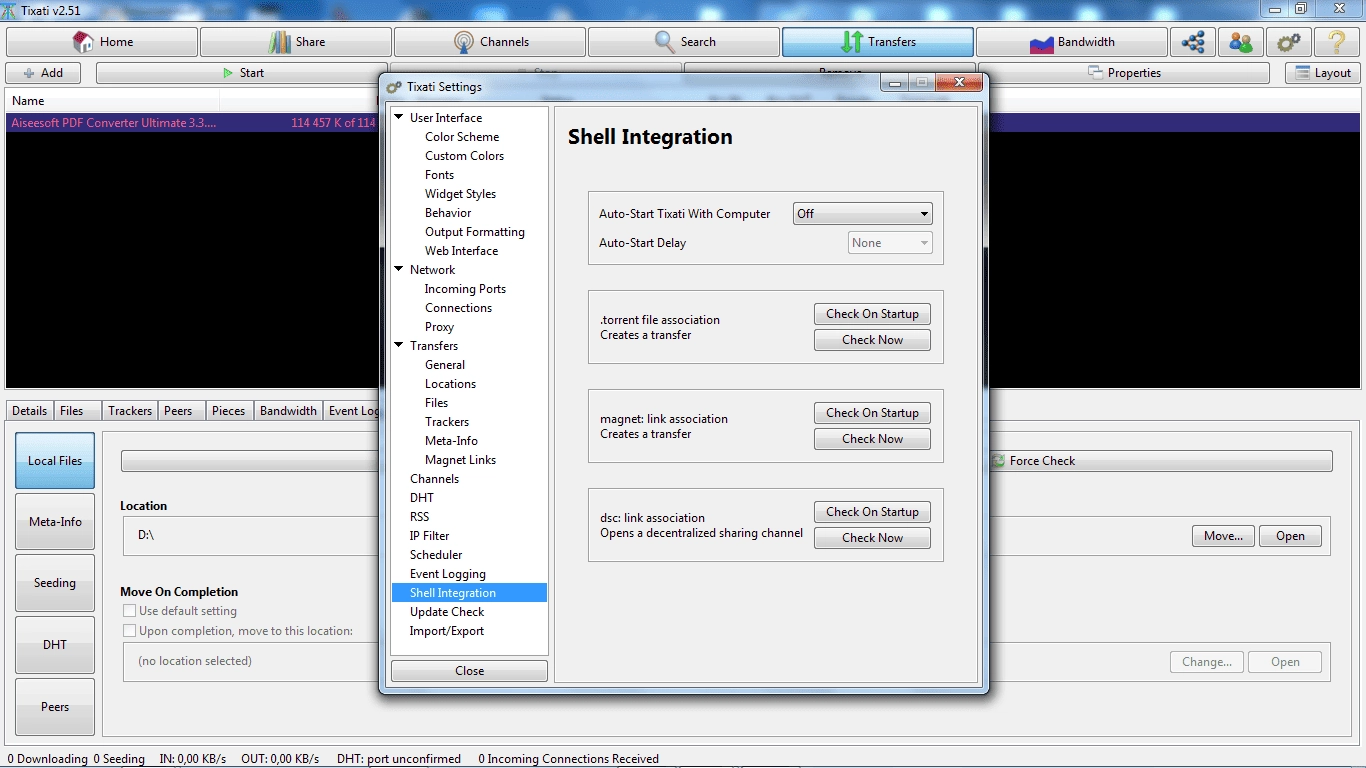1366x768 pixels.
Task: Collapse the Network tree section
Action: pyautogui.click(x=399, y=270)
